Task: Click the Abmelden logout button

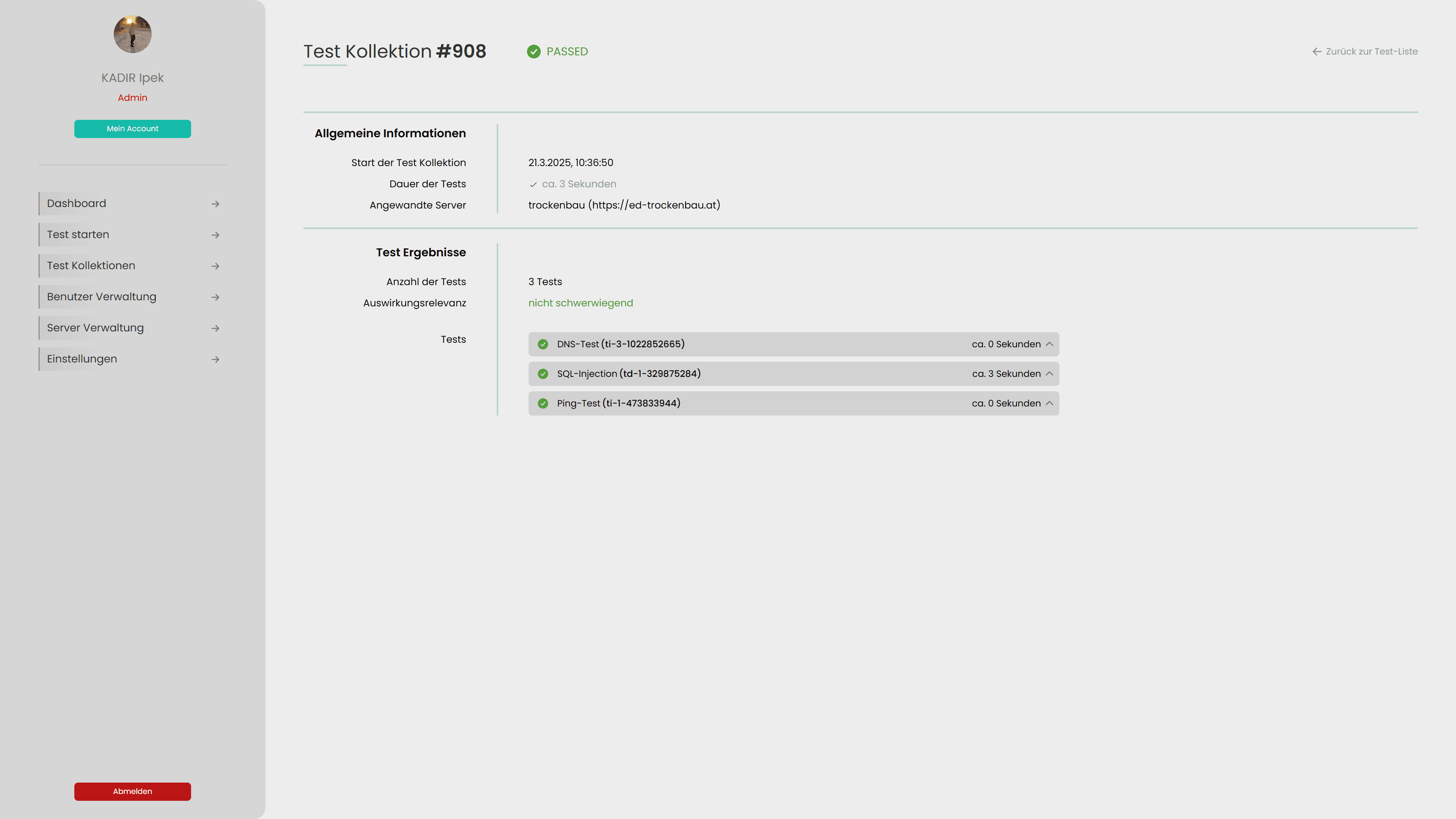Action: pyautogui.click(x=132, y=791)
